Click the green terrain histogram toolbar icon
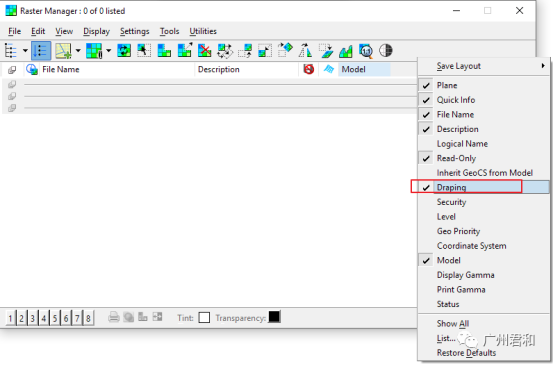This screenshot has width=554, height=365. tap(346, 51)
